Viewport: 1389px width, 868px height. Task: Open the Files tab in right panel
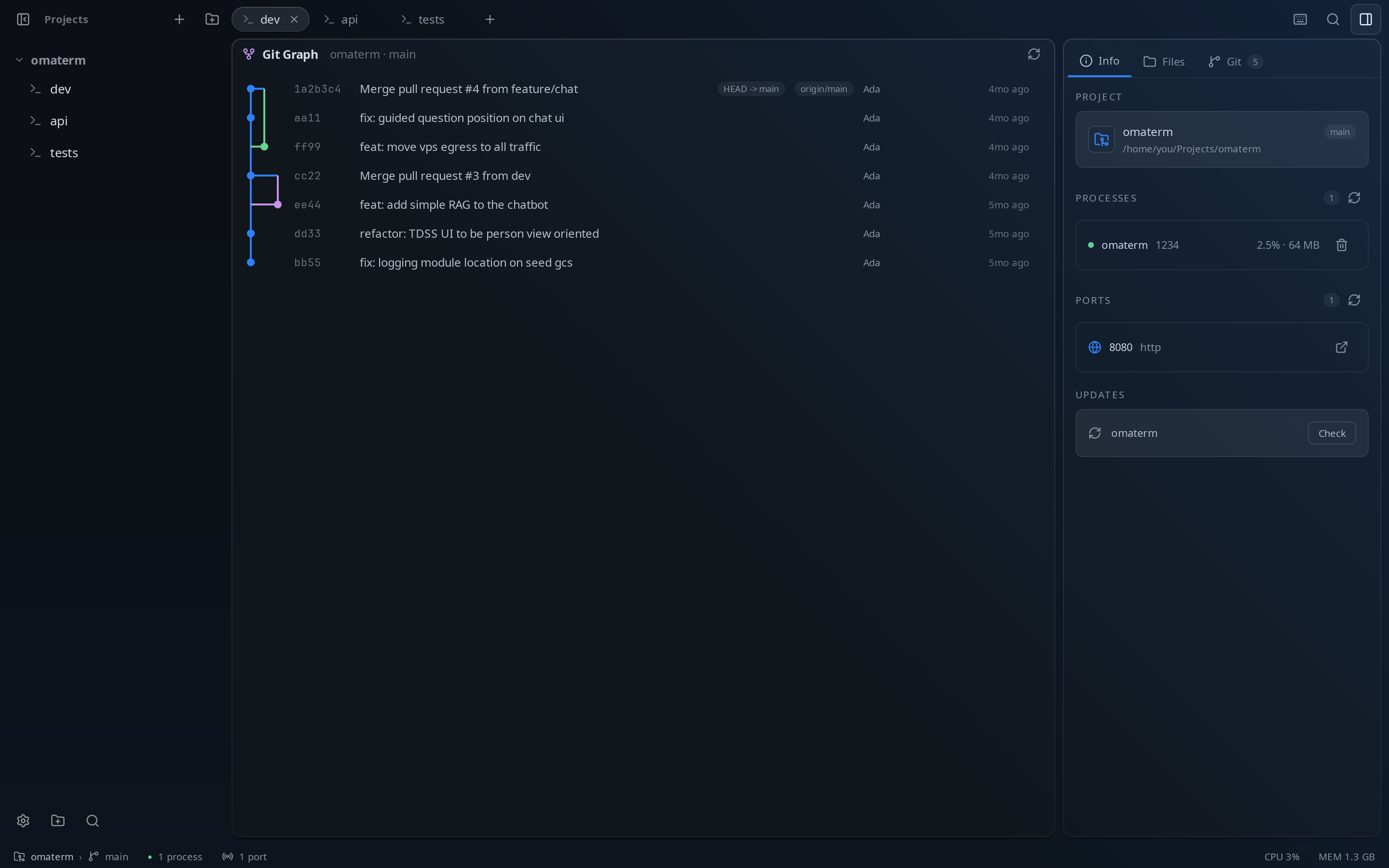click(1164, 61)
